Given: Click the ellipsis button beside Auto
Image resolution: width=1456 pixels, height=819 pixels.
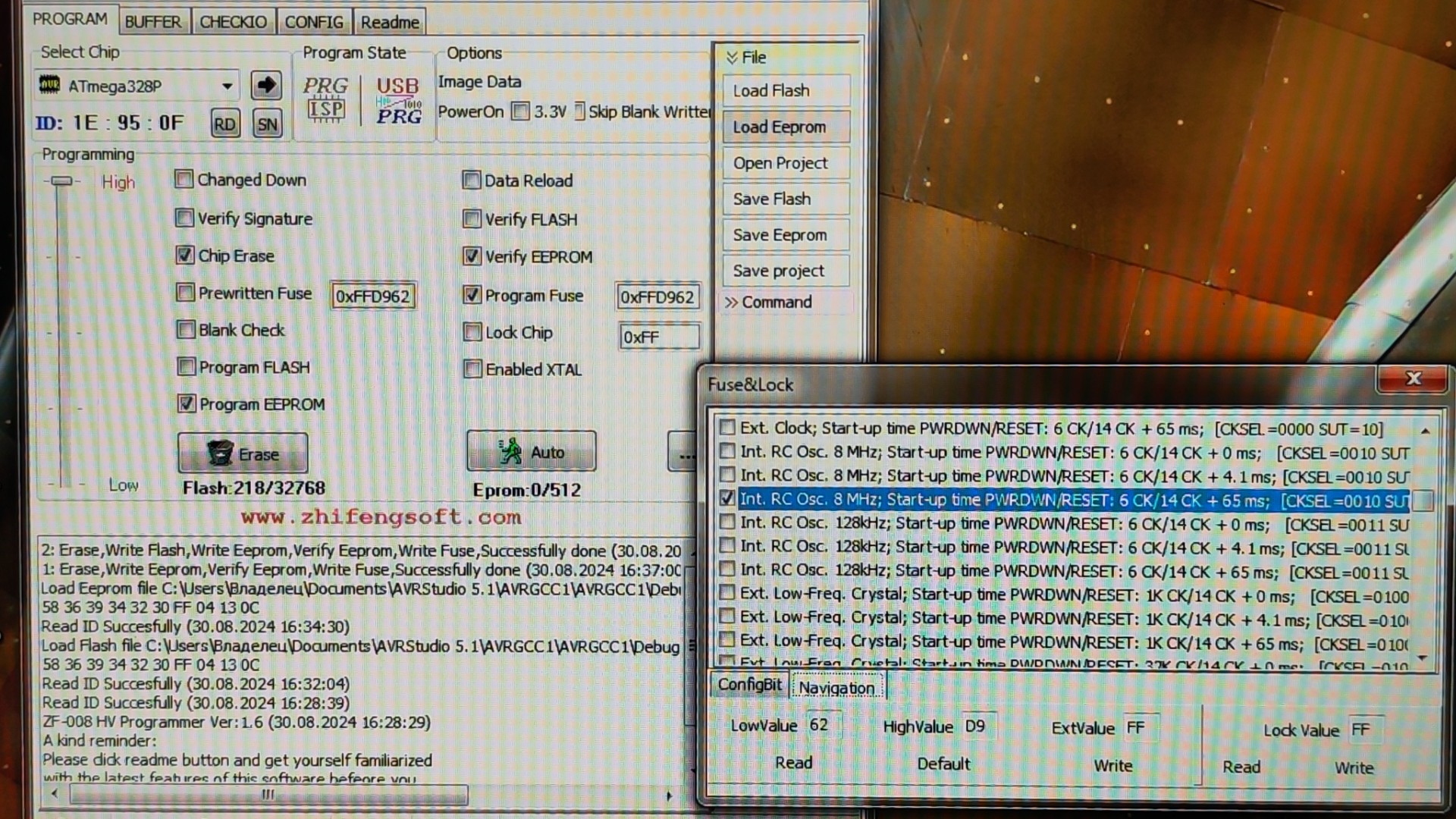Looking at the screenshot, I should 684,453.
